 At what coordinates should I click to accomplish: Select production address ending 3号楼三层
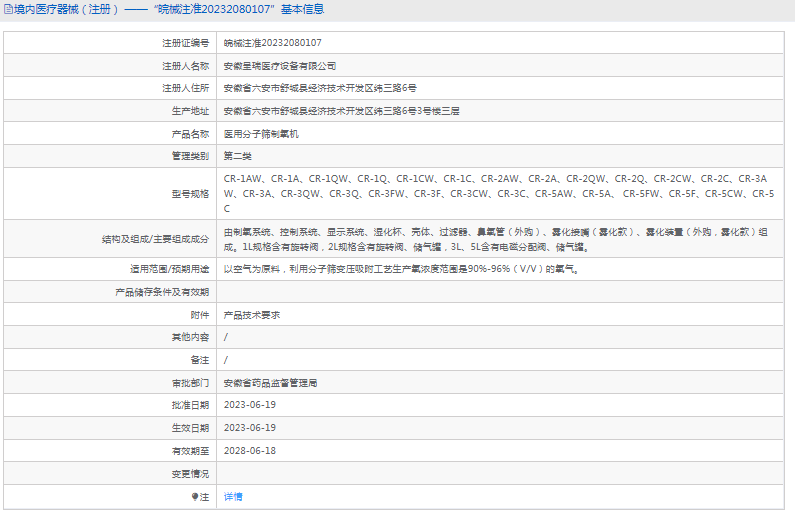(x=342, y=111)
